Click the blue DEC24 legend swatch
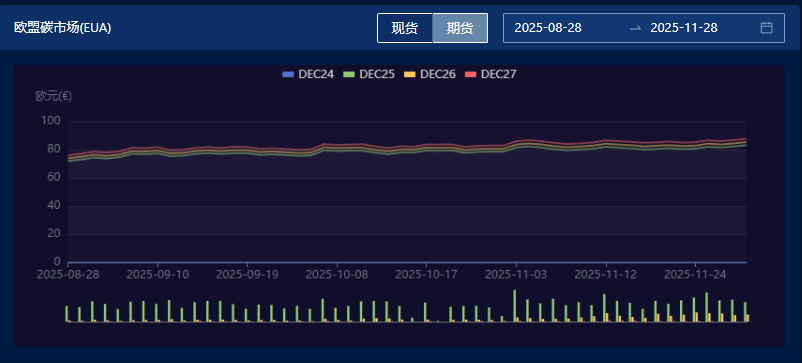This screenshot has width=802, height=363. pyautogui.click(x=288, y=75)
